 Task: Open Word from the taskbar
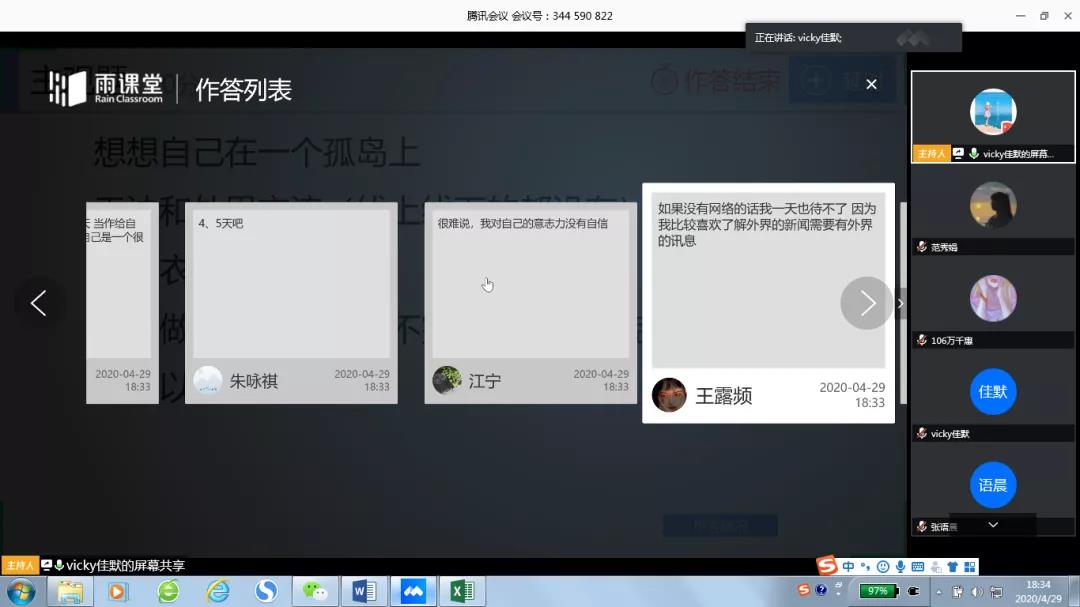point(364,591)
